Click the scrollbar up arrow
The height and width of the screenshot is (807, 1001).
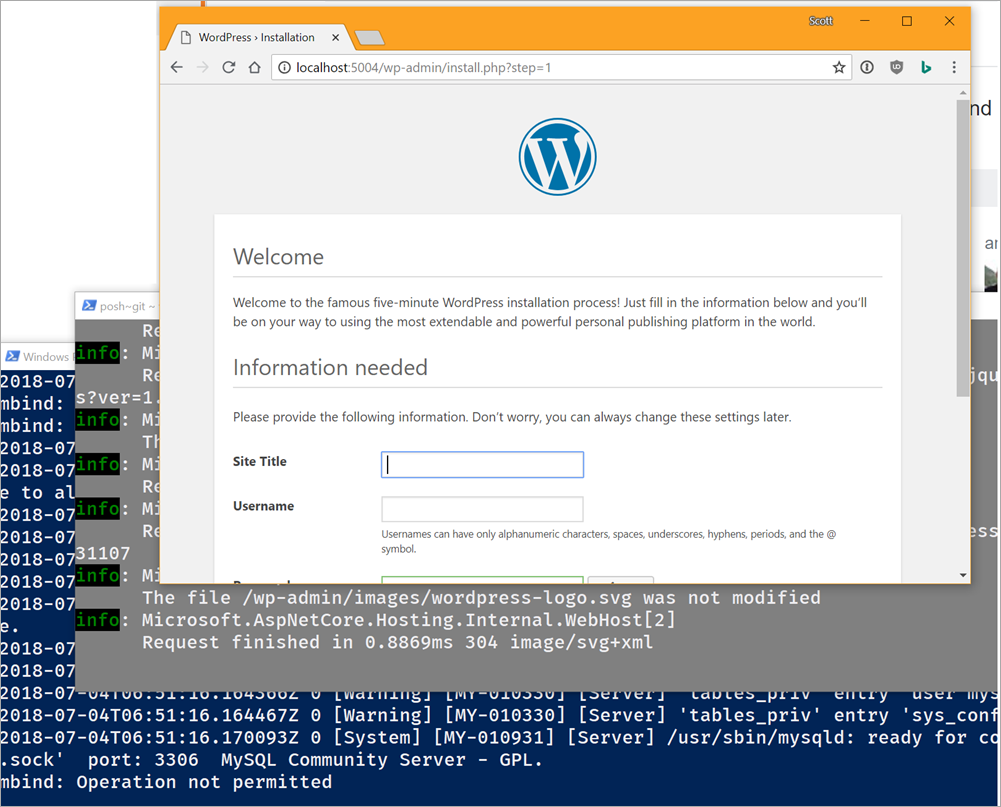pos(963,93)
